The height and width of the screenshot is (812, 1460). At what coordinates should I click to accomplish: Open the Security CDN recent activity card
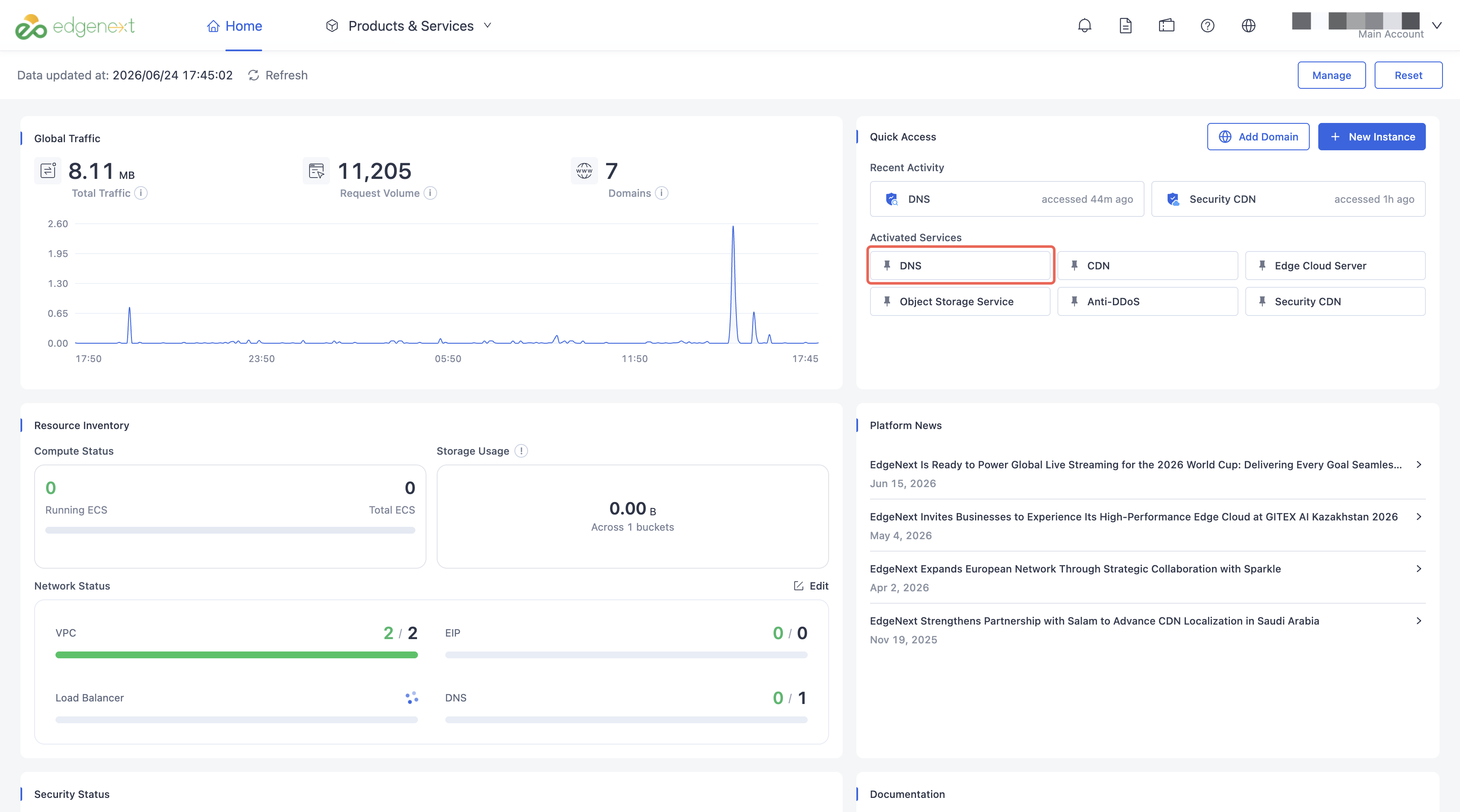click(x=1288, y=199)
